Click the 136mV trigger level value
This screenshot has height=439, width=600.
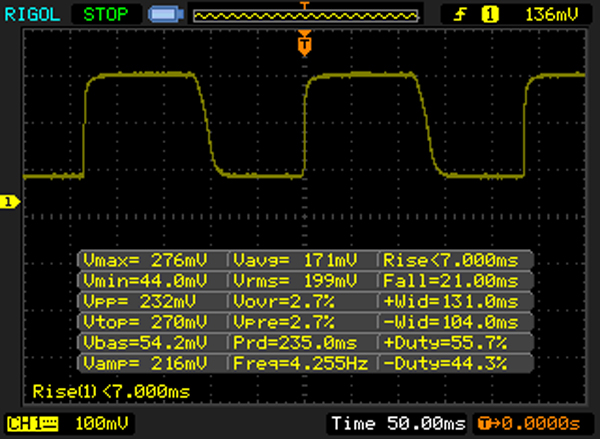pos(552,15)
